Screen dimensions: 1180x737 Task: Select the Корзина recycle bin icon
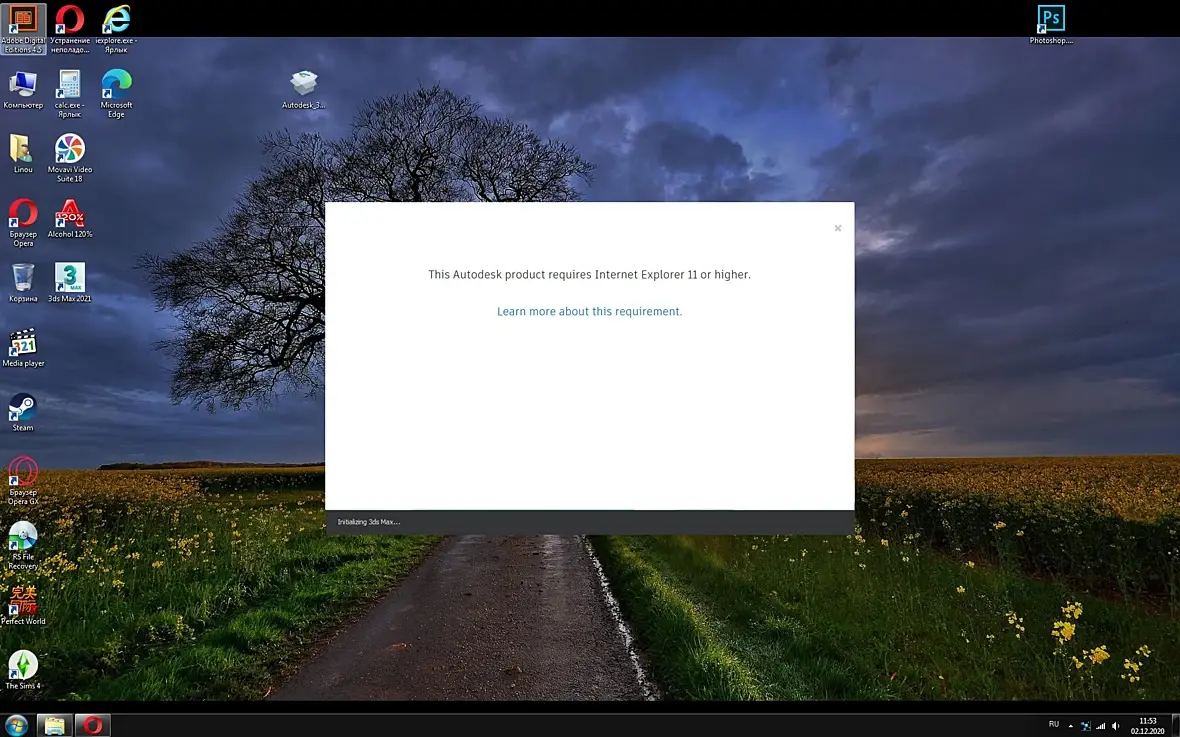tap(23, 282)
